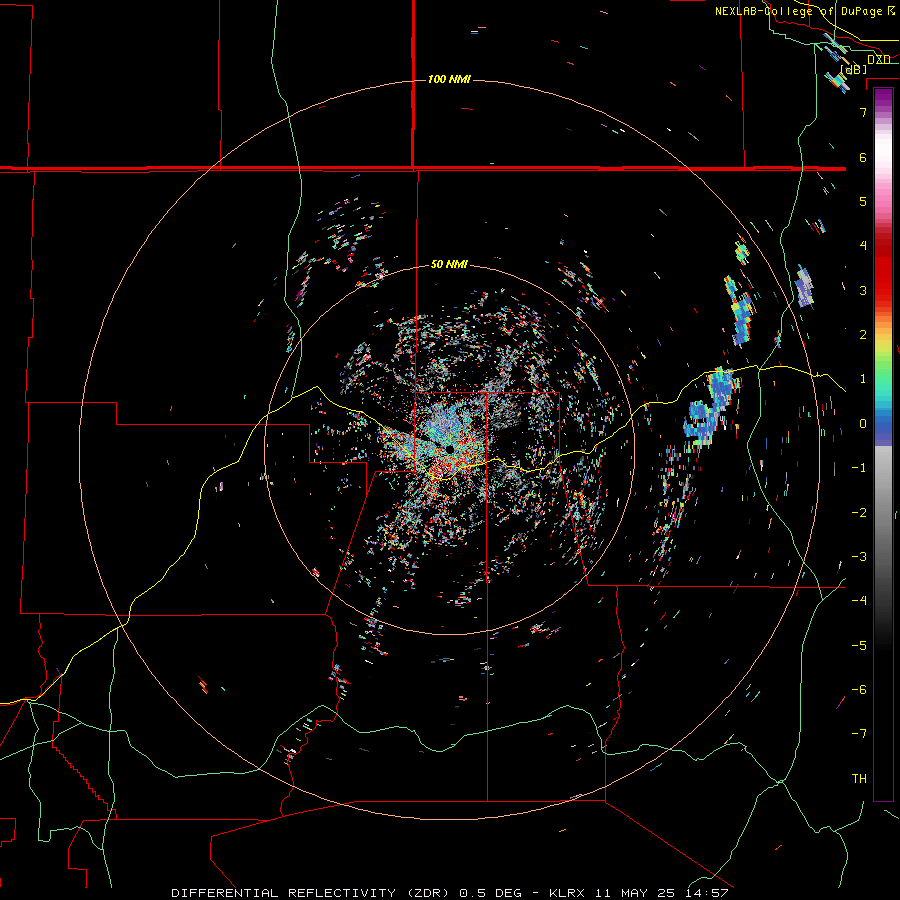
Task: Click the TH threshold label on scale
Action: [859, 779]
